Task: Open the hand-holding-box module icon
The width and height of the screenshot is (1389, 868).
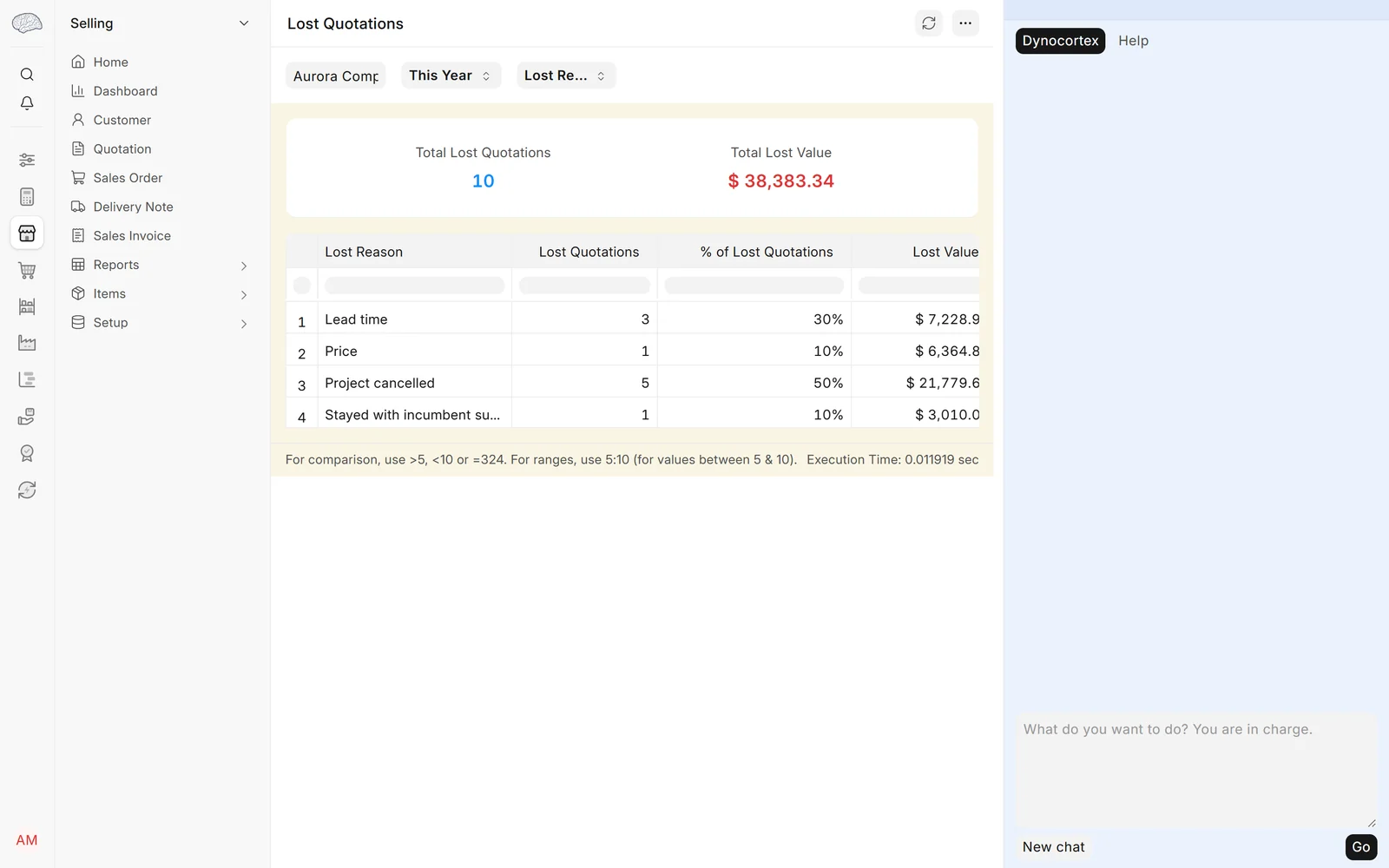Action: pyautogui.click(x=27, y=417)
